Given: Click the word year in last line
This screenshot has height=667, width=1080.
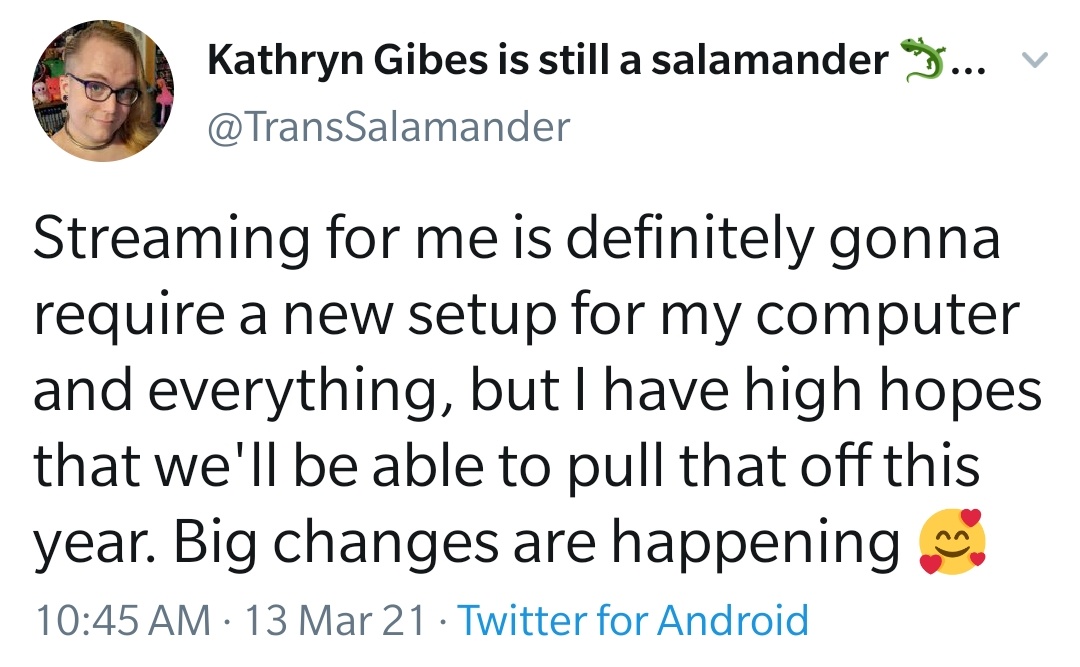Looking at the screenshot, I should point(92,544).
